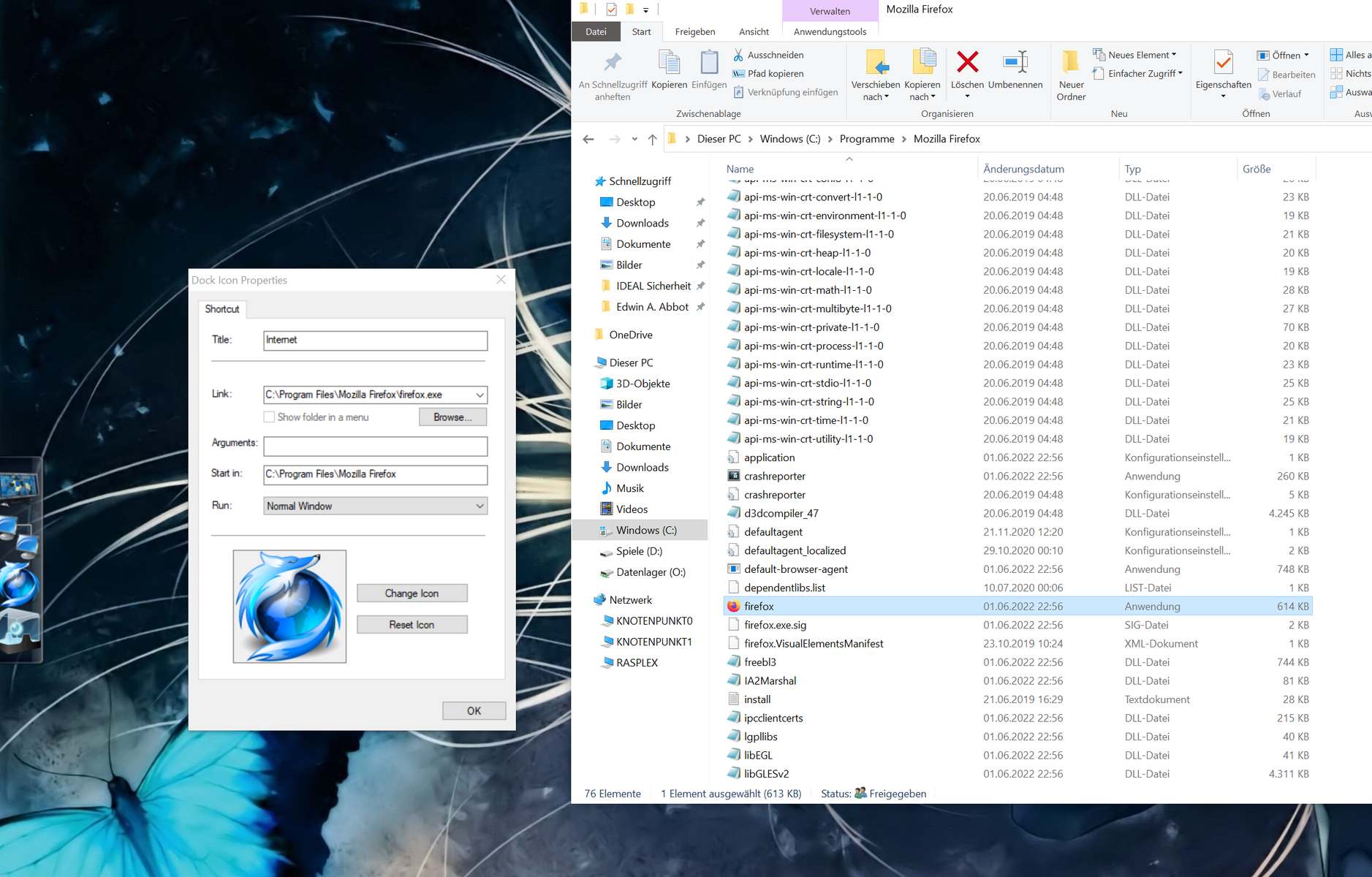Open Eigenschaften properties icon in ribbon
The height and width of the screenshot is (877, 1372).
click(x=1223, y=63)
